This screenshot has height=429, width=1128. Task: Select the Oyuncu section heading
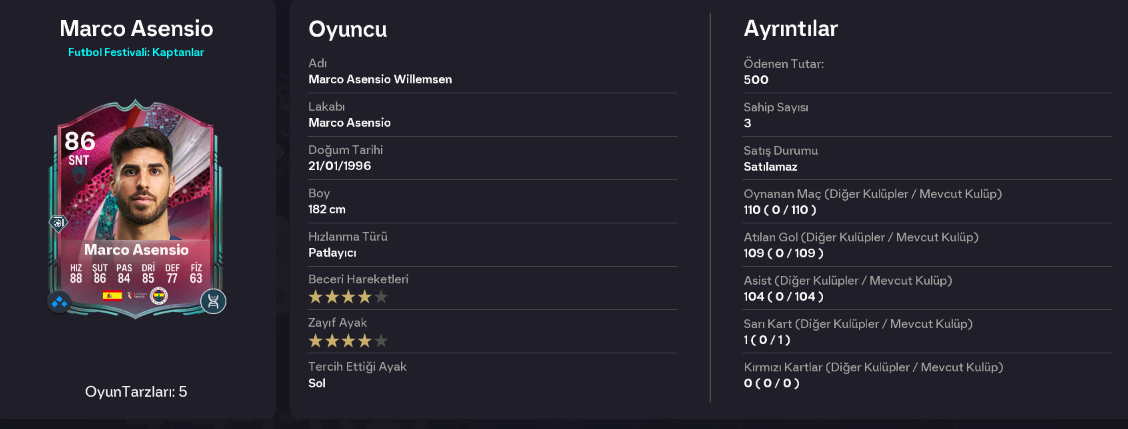coord(347,30)
